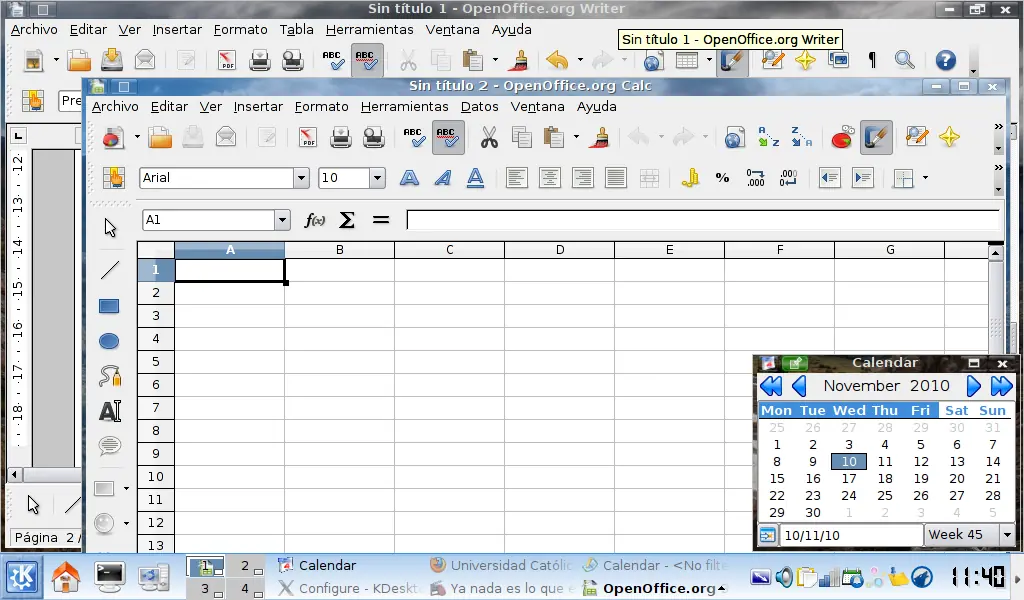Click the Sum sigma button
Screen dimensions: 1024x600
click(x=347, y=220)
